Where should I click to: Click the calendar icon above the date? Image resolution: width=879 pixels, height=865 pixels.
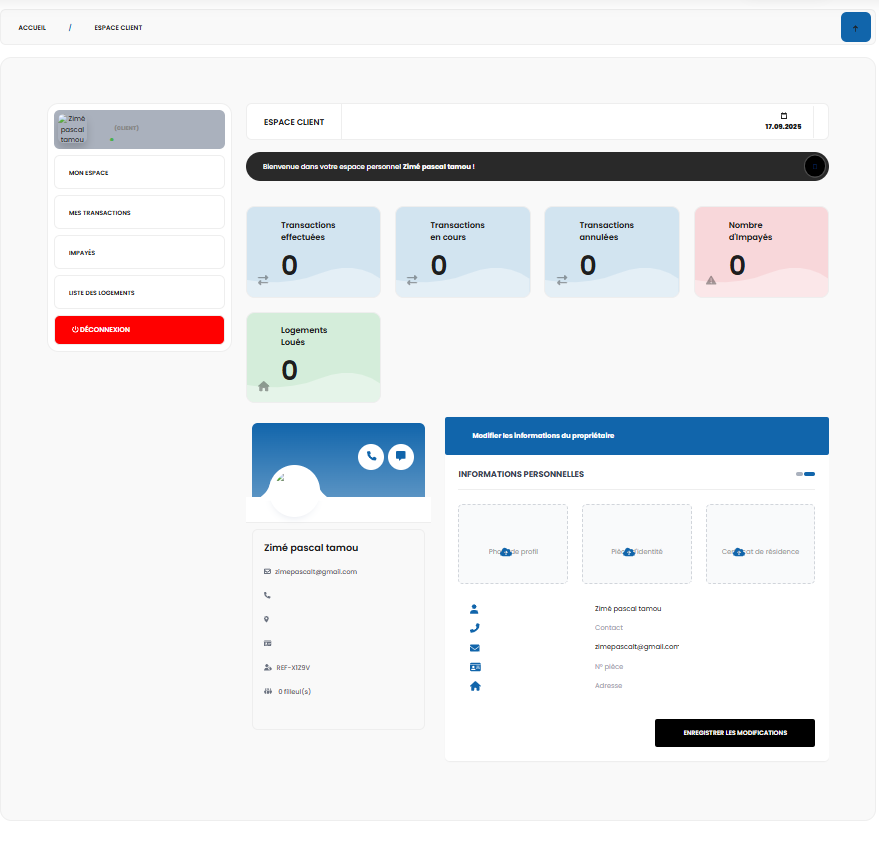[x=784, y=116]
